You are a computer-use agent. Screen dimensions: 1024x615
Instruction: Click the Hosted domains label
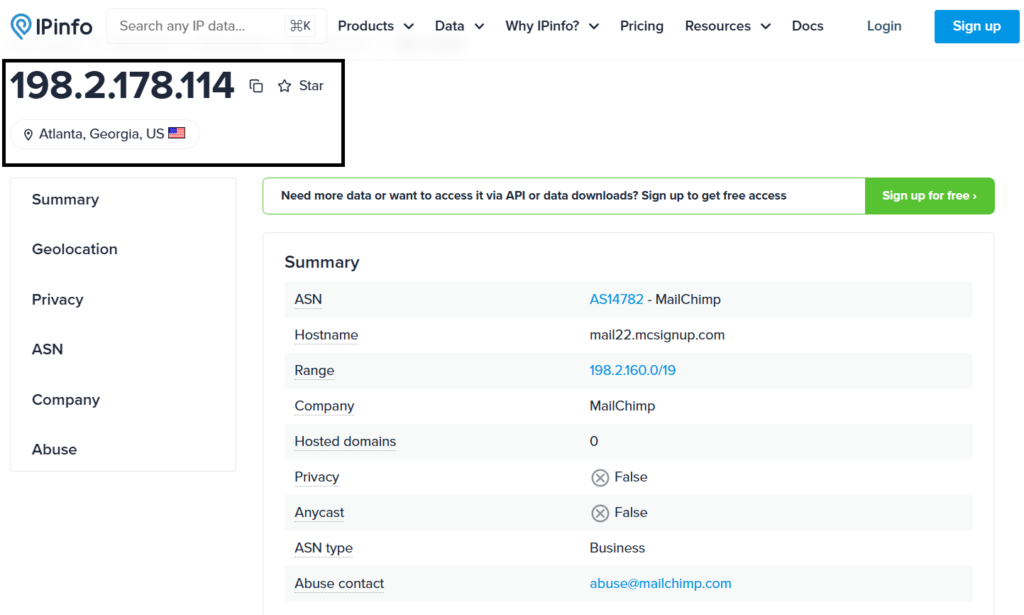click(345, 441)
